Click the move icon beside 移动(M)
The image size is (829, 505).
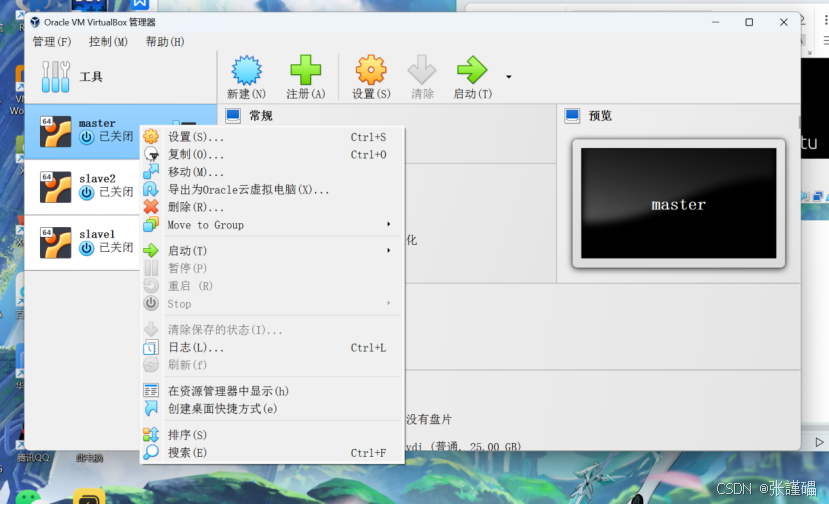point(151,171)
